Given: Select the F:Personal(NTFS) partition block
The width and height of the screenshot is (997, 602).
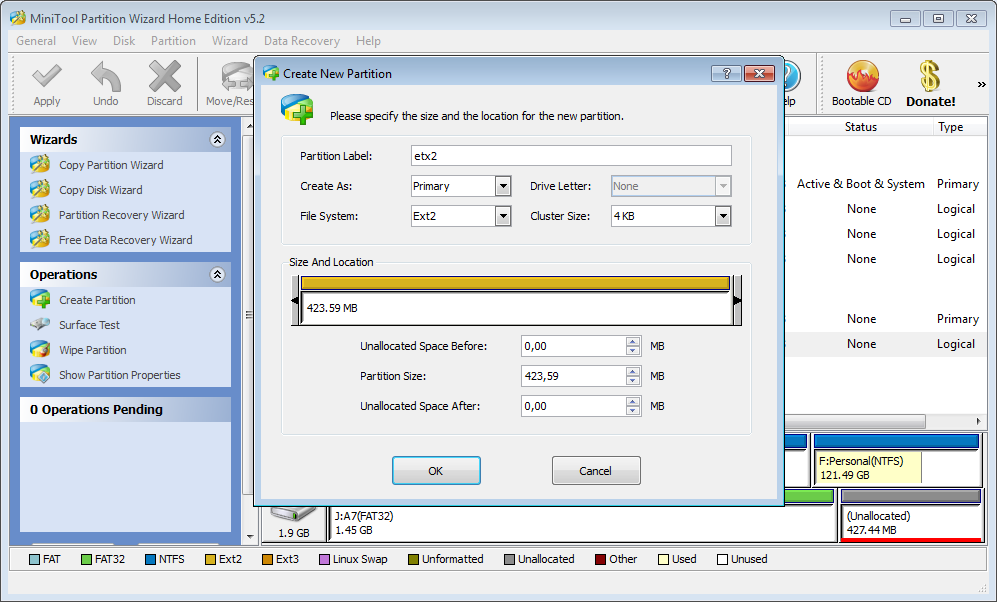Looking at the screenshot, I should pyautogui.click(x=897, y=460).
